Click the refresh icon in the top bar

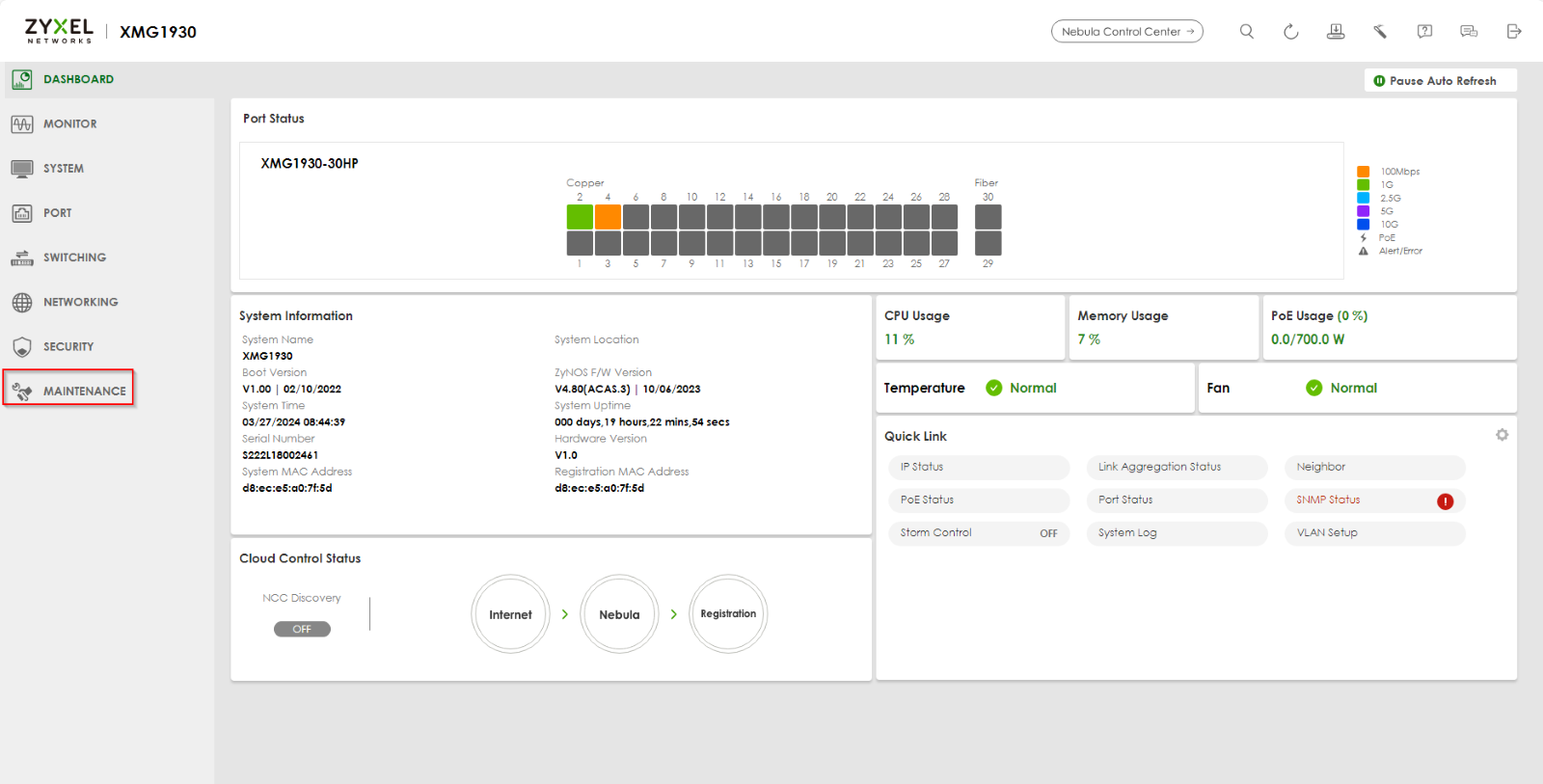point(1290,32)
